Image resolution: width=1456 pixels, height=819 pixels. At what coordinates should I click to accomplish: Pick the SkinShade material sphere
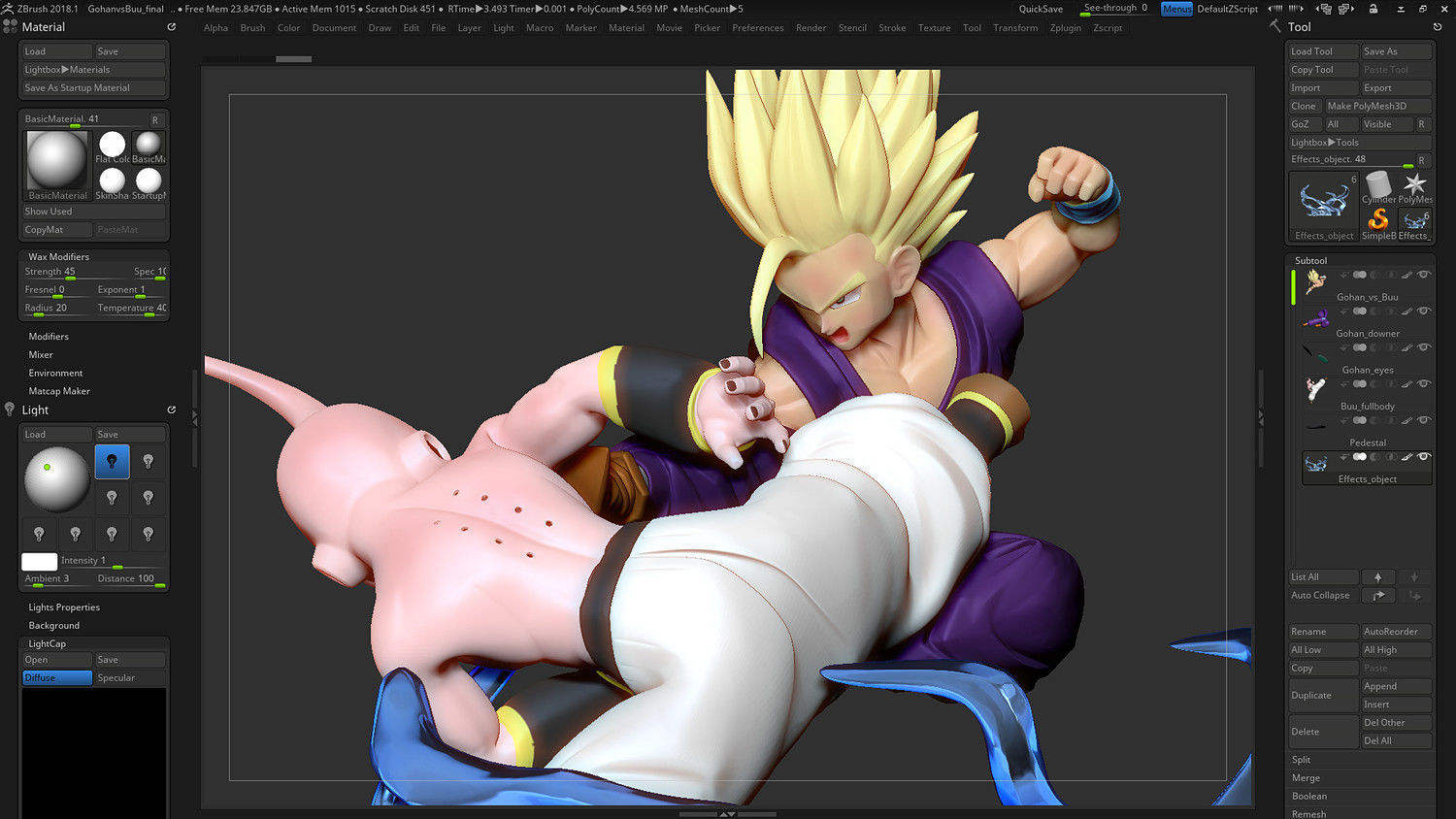(113, 182)
